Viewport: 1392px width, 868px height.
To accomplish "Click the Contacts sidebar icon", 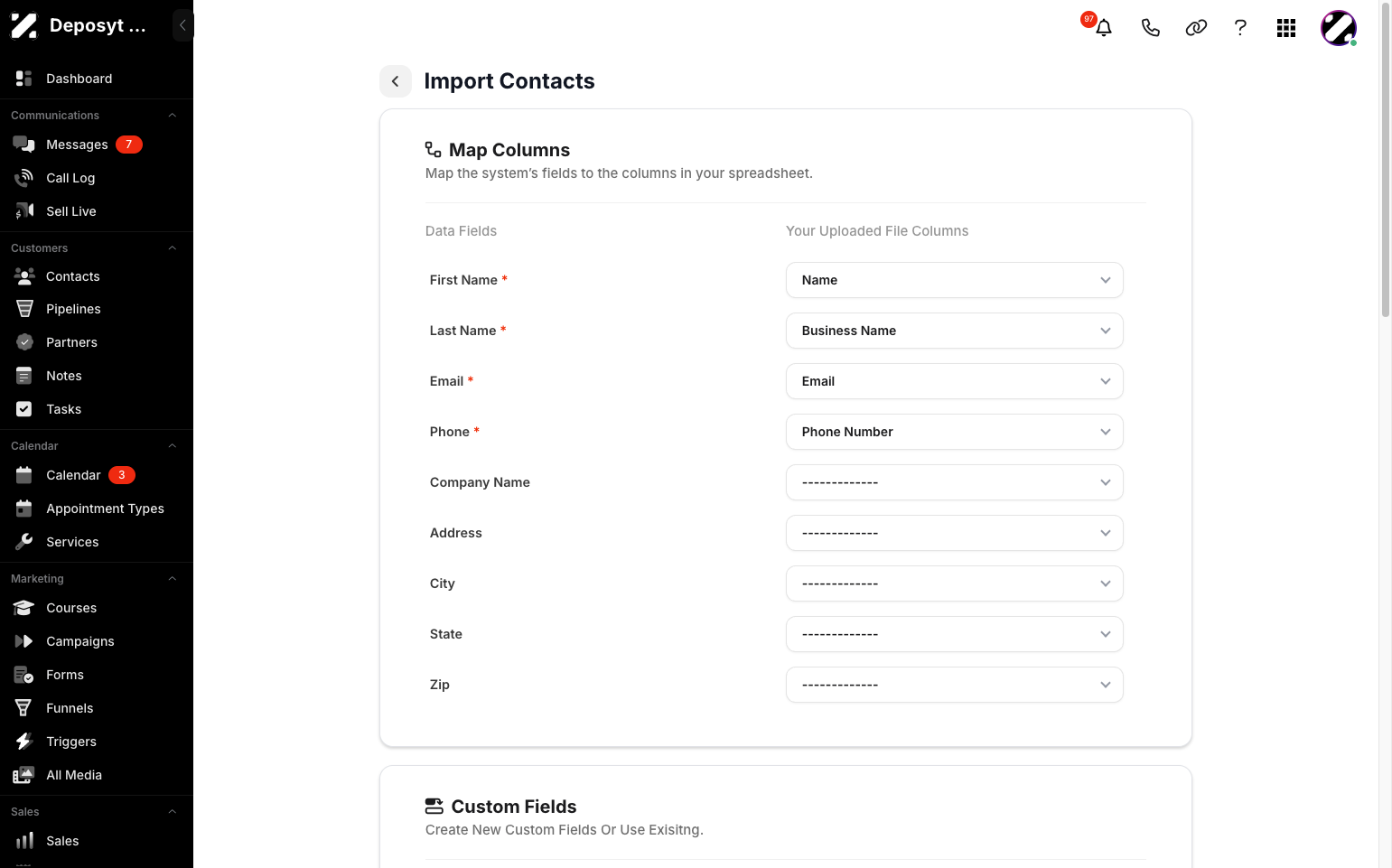I will [24, 276].
